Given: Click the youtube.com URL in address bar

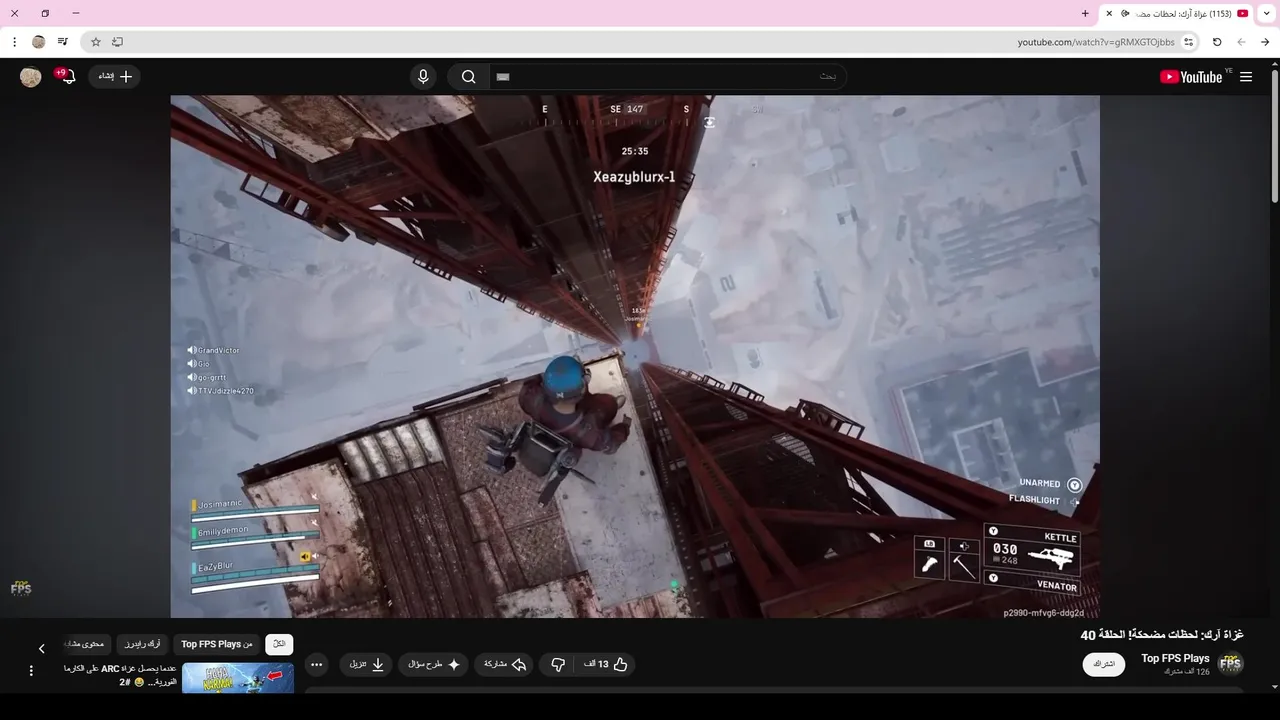Looking at the screenshot, I should (x=1096, y=42).
